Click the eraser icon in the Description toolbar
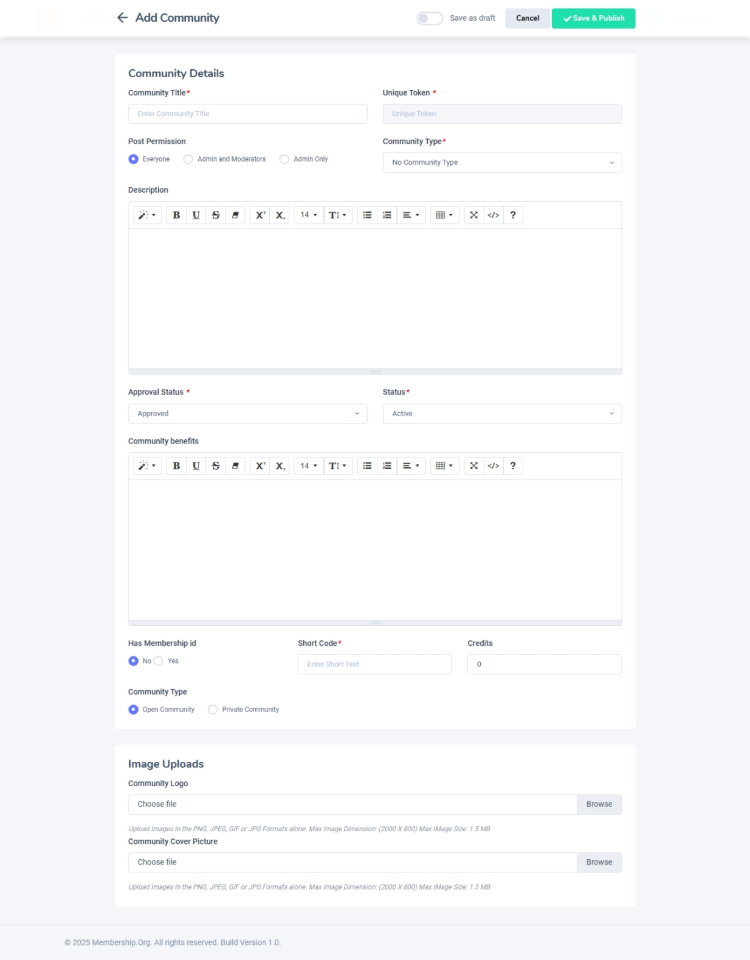Image resolution: width=750 pixels, height=960 pixels. tap(235, 215)
